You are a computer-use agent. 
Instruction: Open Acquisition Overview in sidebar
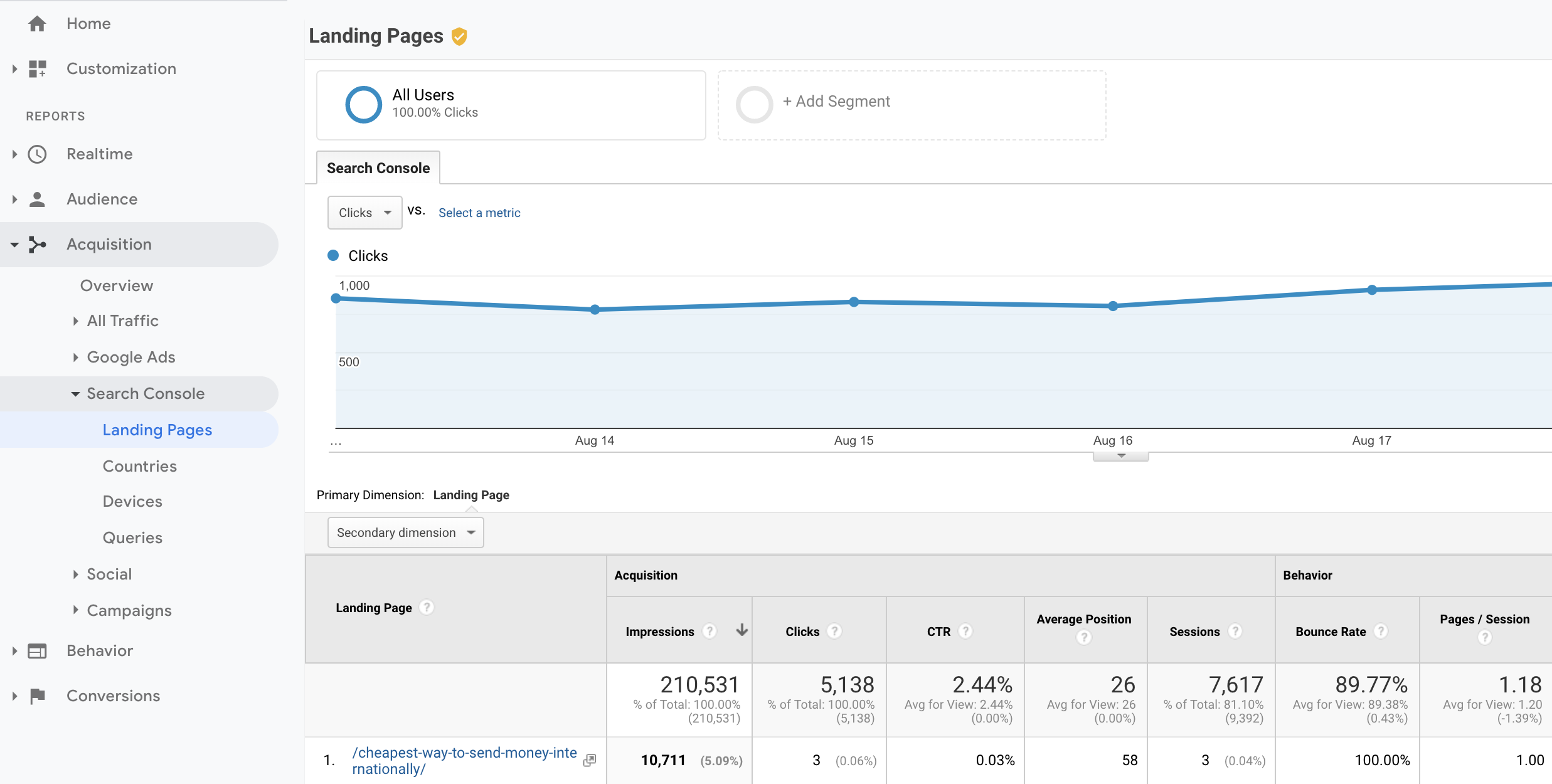117,286
